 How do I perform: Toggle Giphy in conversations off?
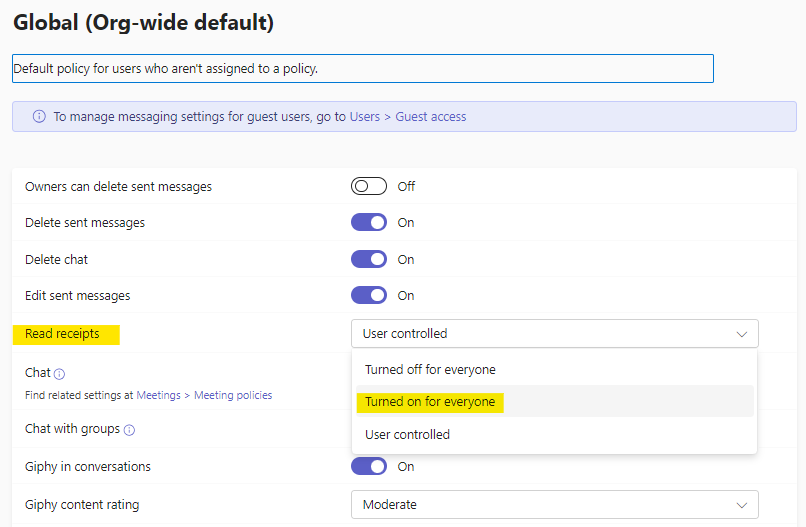pos(368,466)
